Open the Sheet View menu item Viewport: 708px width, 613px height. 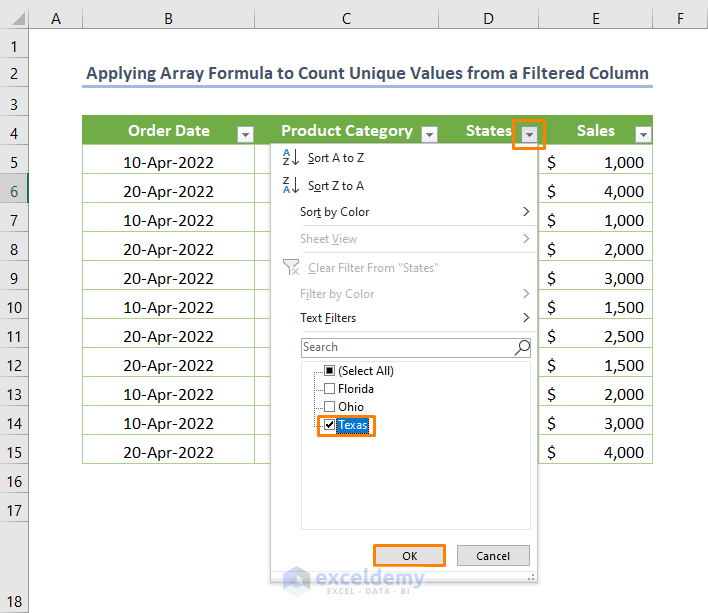pos(404,239)
